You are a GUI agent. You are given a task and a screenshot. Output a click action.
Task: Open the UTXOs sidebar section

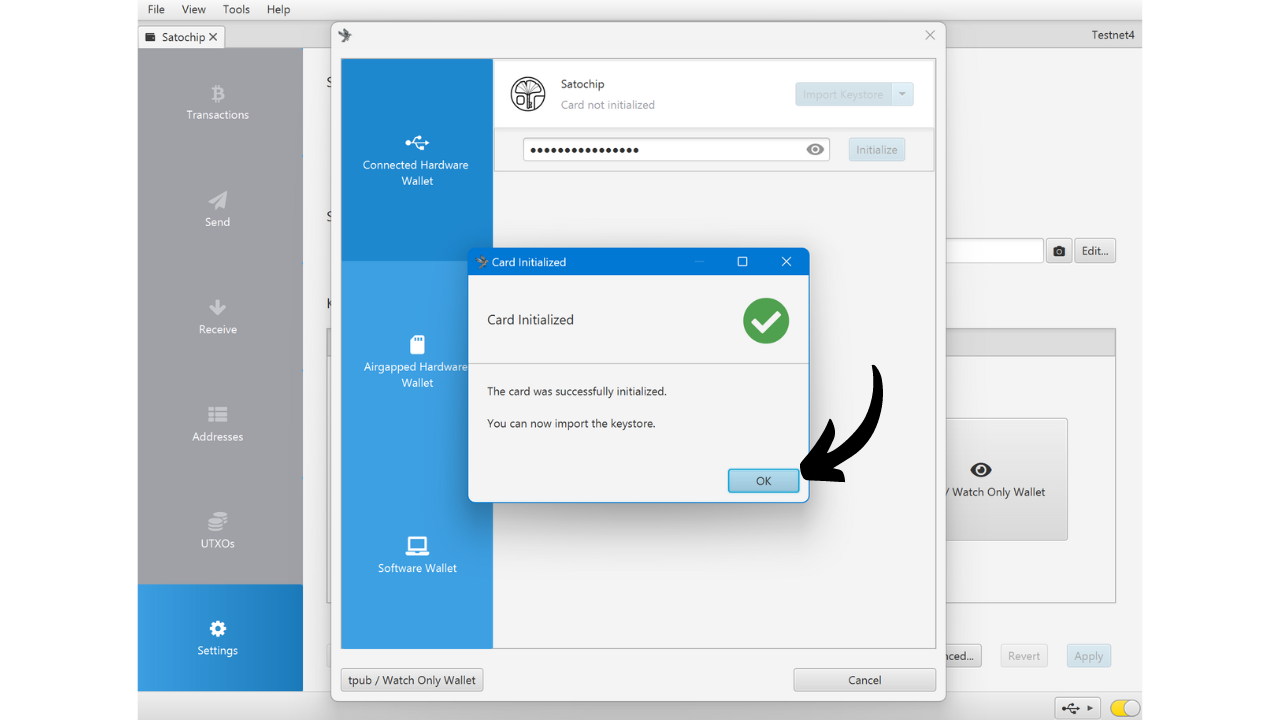[x=218, y=531]
